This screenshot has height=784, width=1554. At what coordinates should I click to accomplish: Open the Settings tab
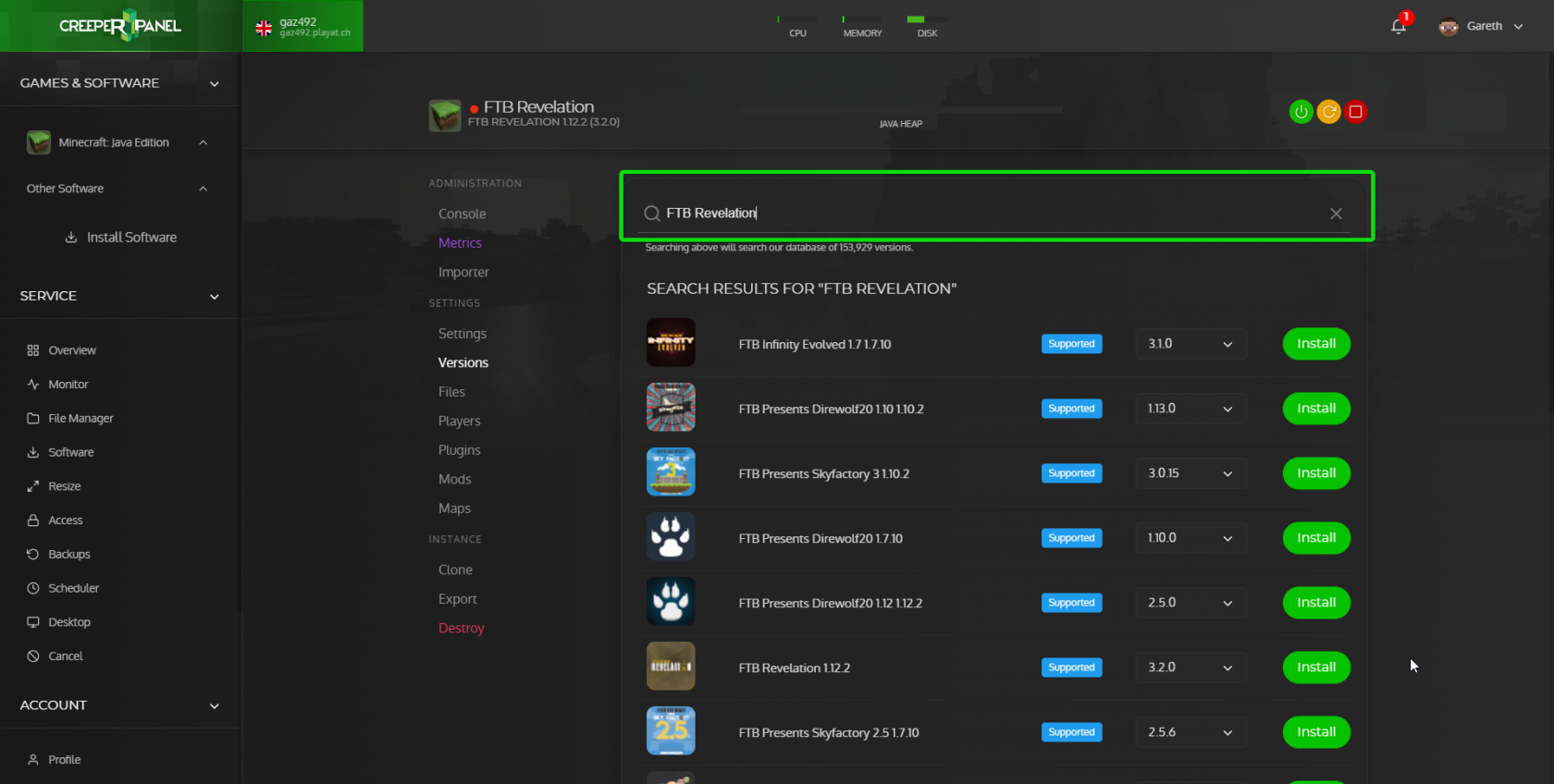pos(462,334)
